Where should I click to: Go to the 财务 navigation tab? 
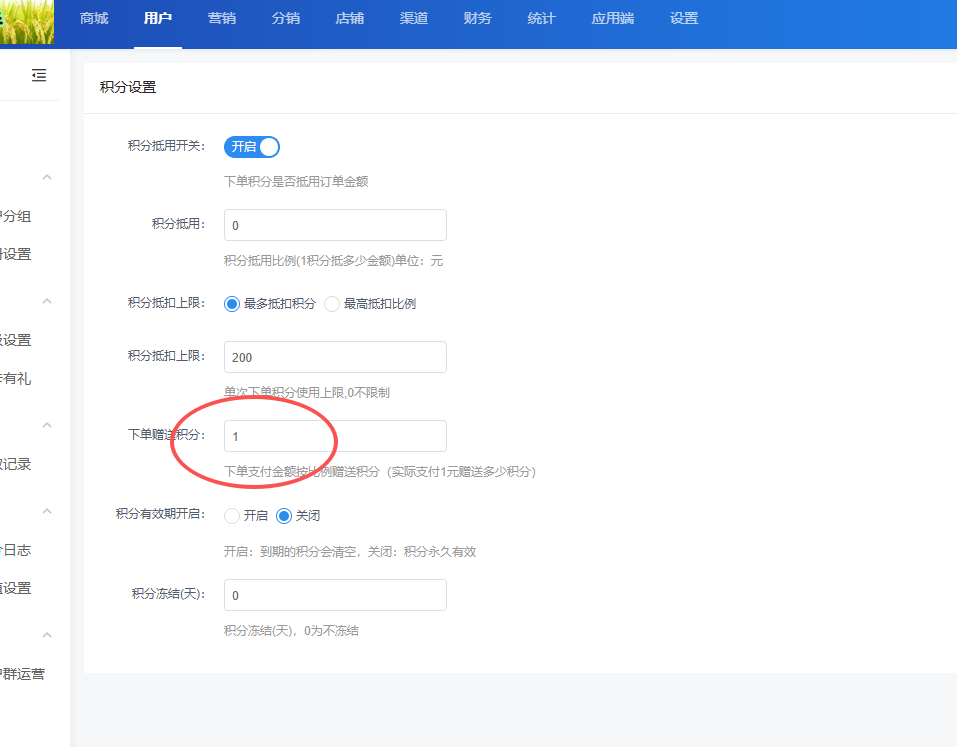click(x=478, y=19)
